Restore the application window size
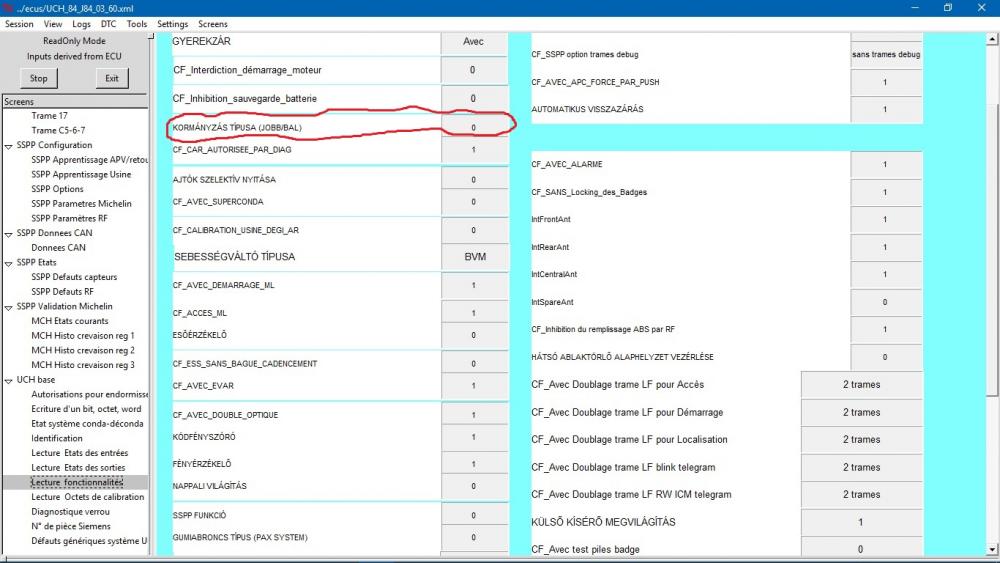 pyautogui.click(x=948, y=8)
